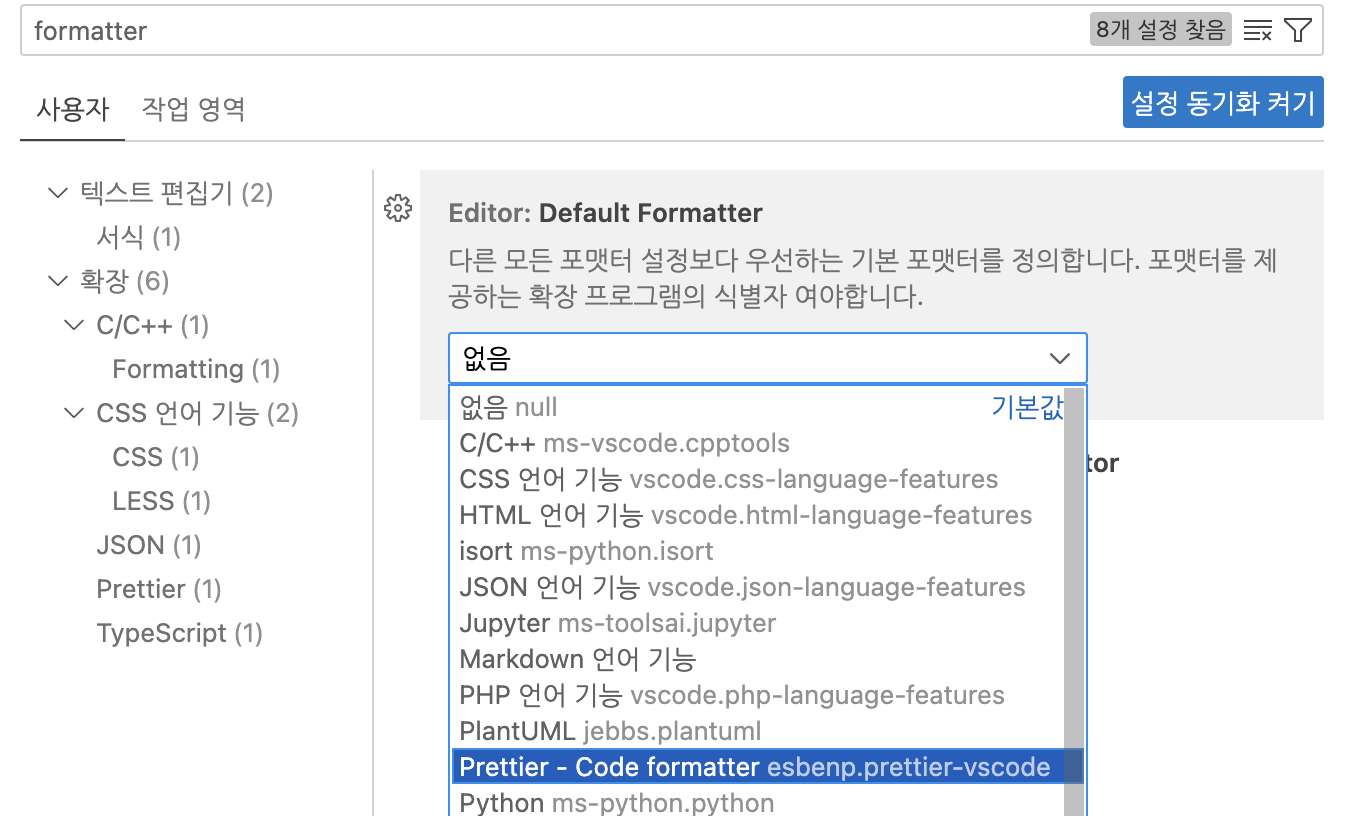The height and width of the screenshot is (816, 1358).
Task: Open the settings filter funnel icon
Action: 1297,31
